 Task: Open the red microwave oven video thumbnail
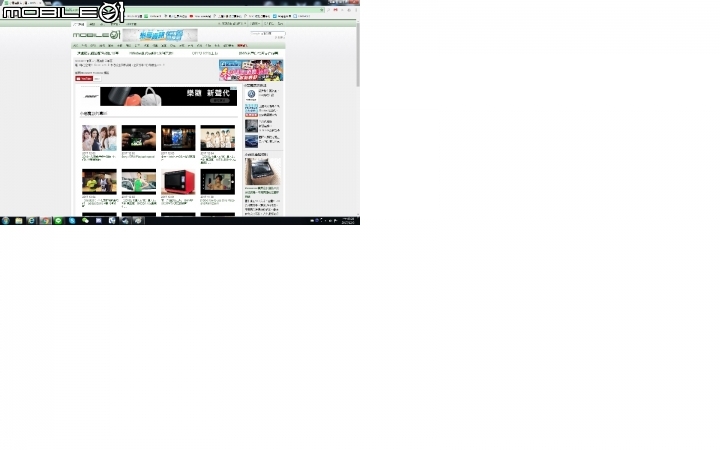click(x=178, y=182)
